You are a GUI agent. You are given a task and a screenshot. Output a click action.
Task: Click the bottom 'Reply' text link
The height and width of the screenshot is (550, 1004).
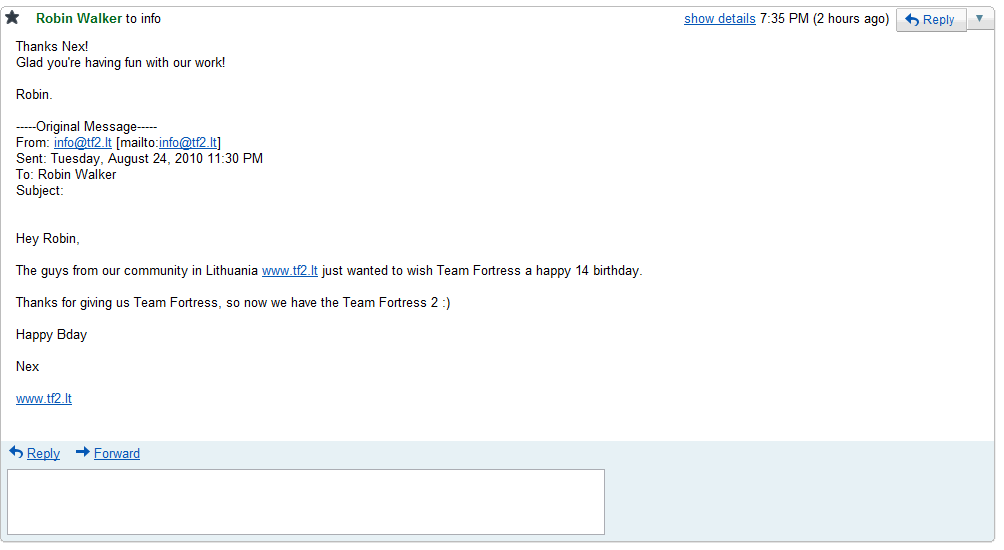(x=43, y=454)
